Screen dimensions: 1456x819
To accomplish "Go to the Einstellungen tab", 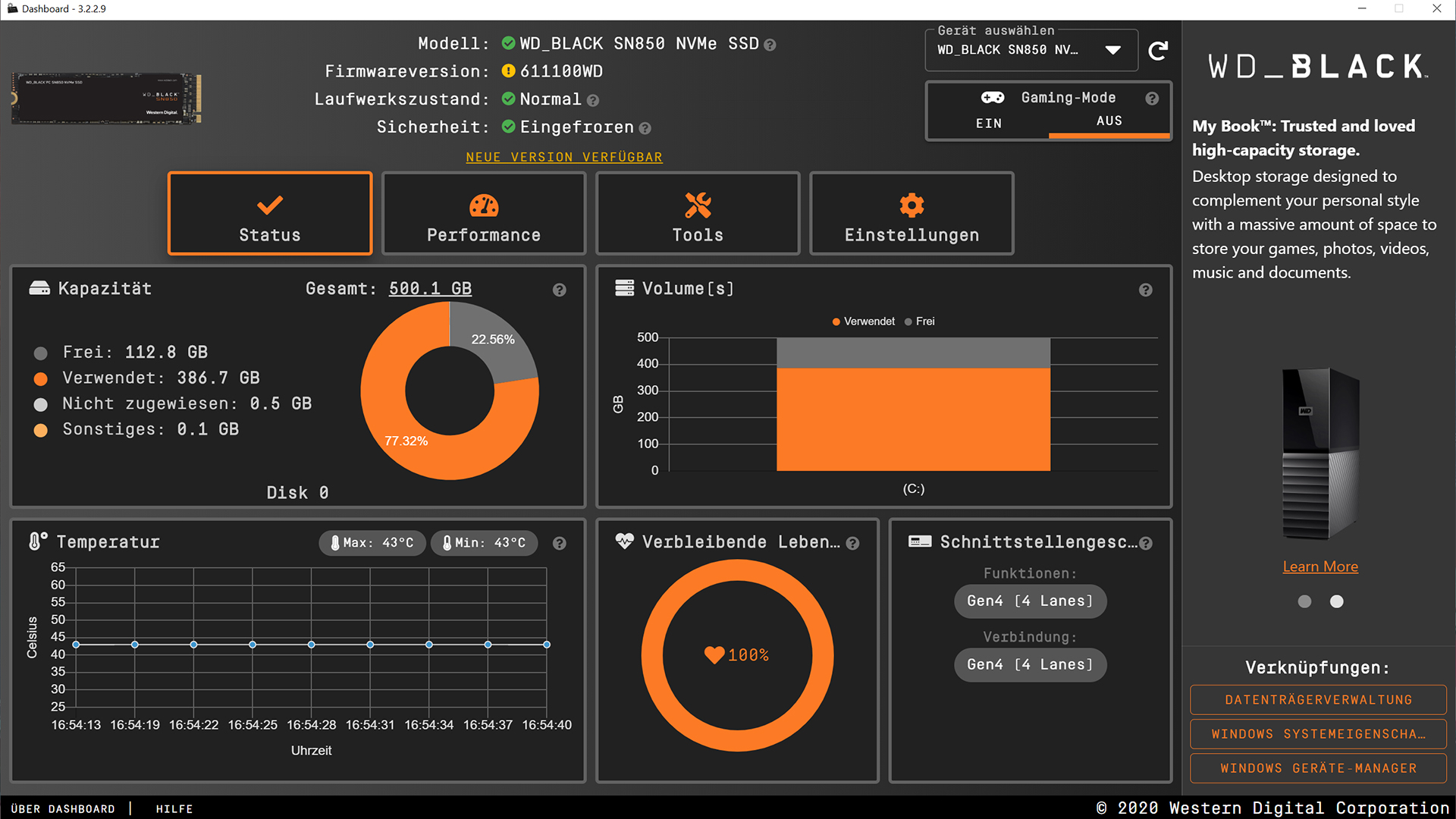I will tap(912, 213).
